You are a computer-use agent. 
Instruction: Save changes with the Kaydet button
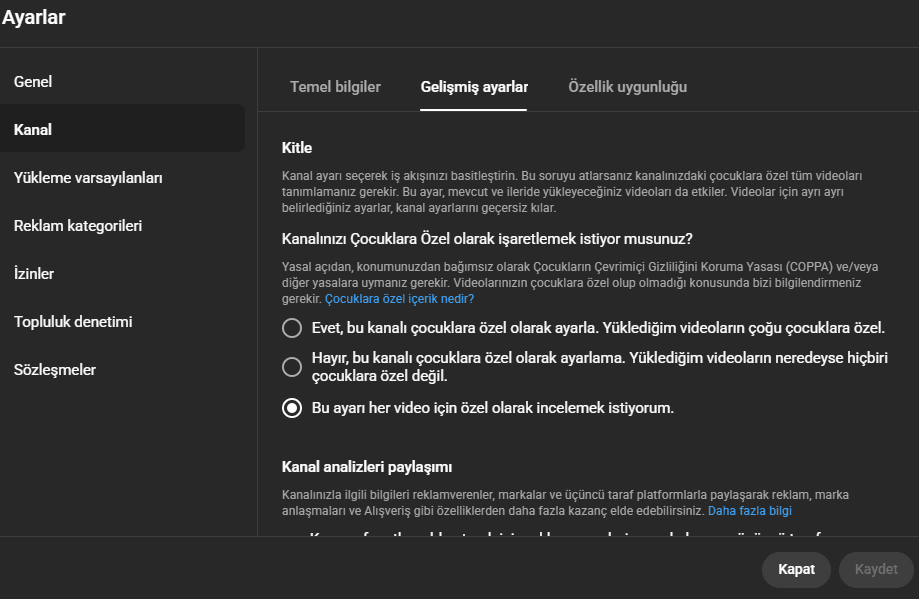(x=875, y=569)
